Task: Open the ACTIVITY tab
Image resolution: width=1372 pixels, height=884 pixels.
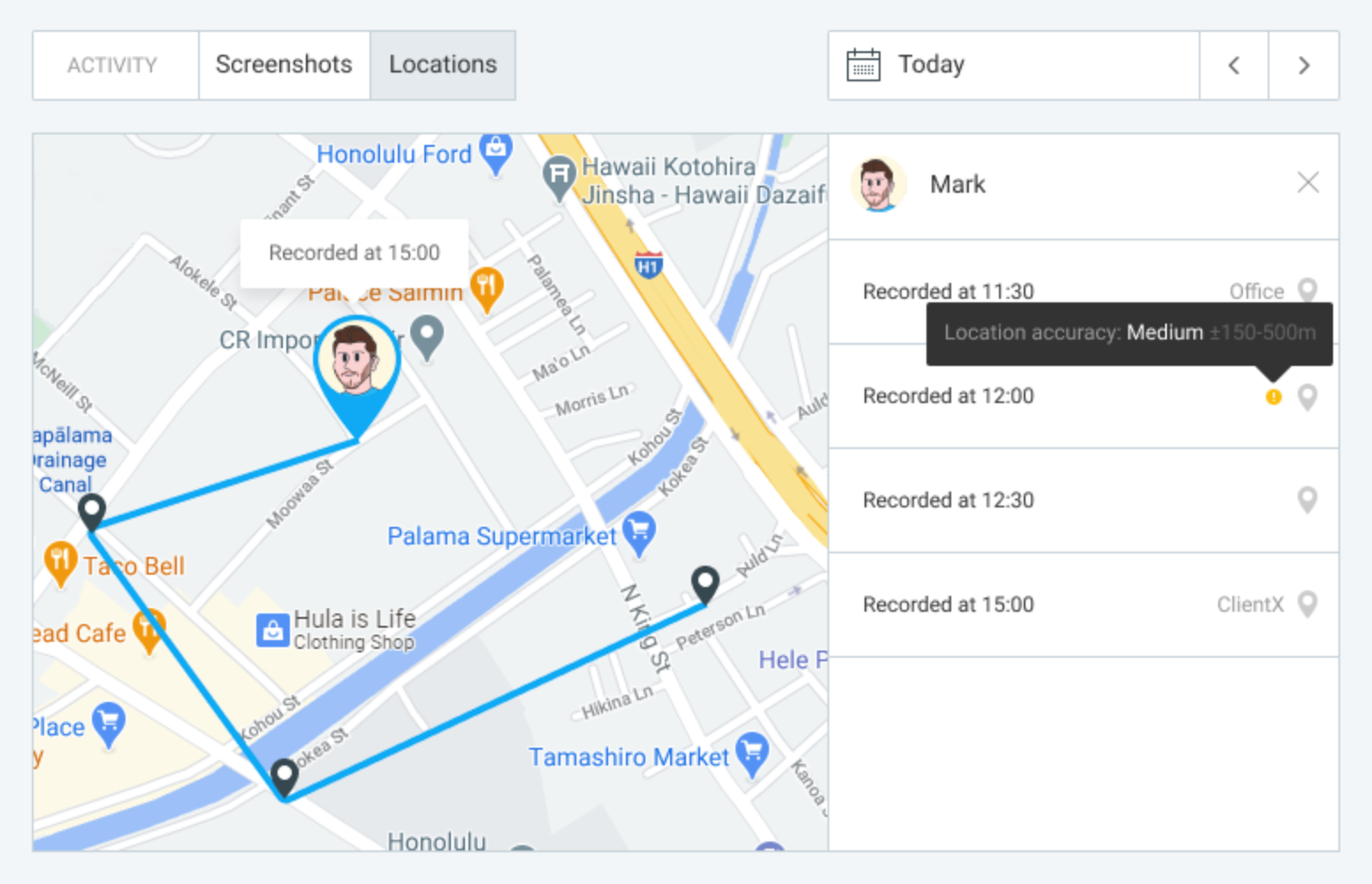Action: pyautogui.click(x=112, y=65)
